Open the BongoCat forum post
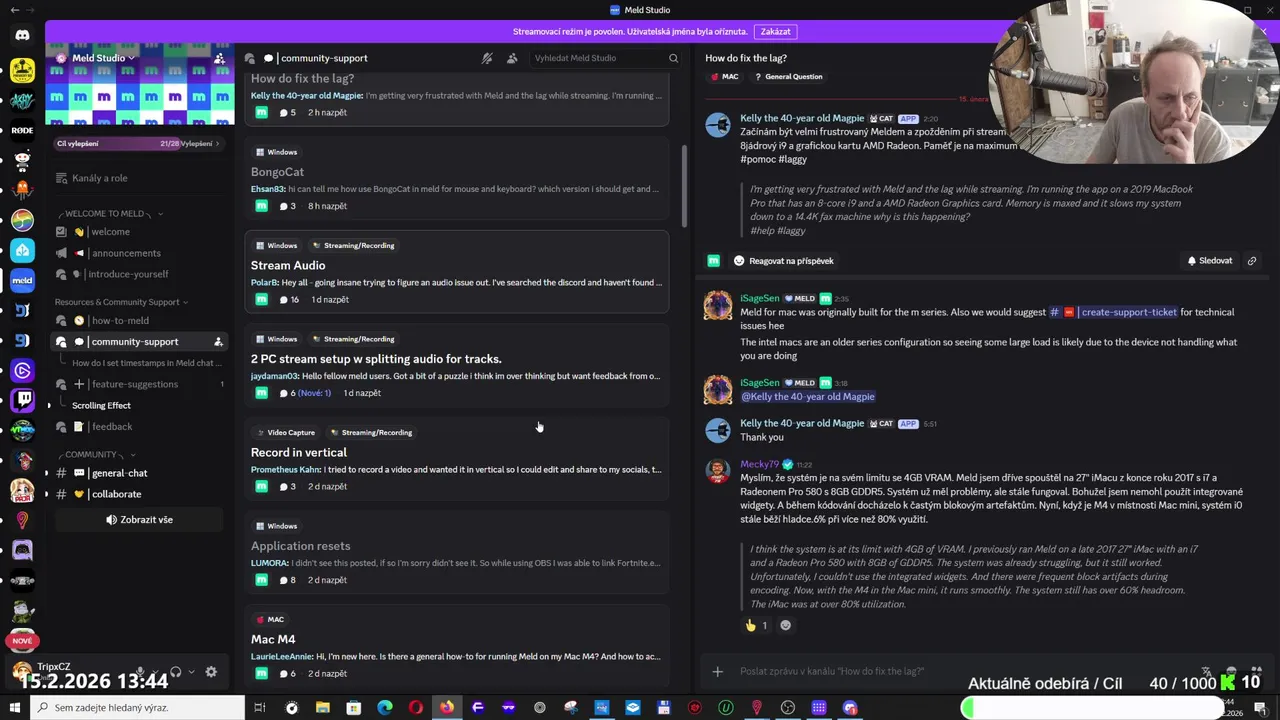Screen dimensions: 1280x720 [x=457, y=180]
